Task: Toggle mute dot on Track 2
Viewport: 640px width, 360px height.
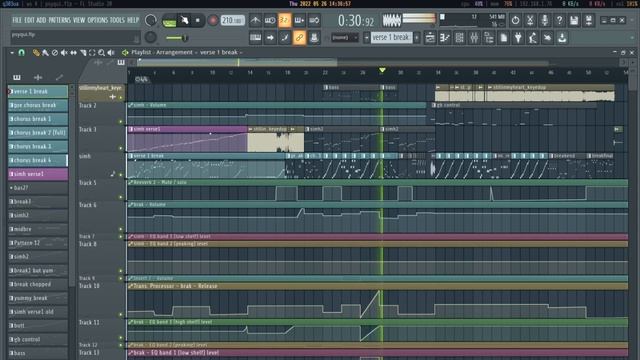Action: click(x=120, y=122)
